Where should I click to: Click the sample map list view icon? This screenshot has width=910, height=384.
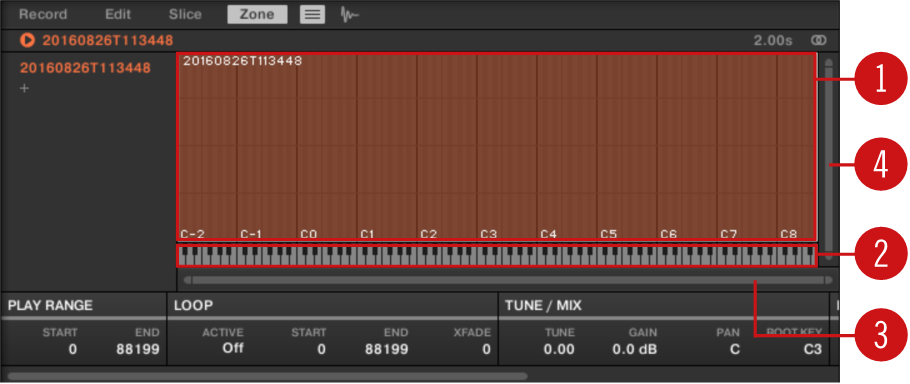click(x=312, y=15)
